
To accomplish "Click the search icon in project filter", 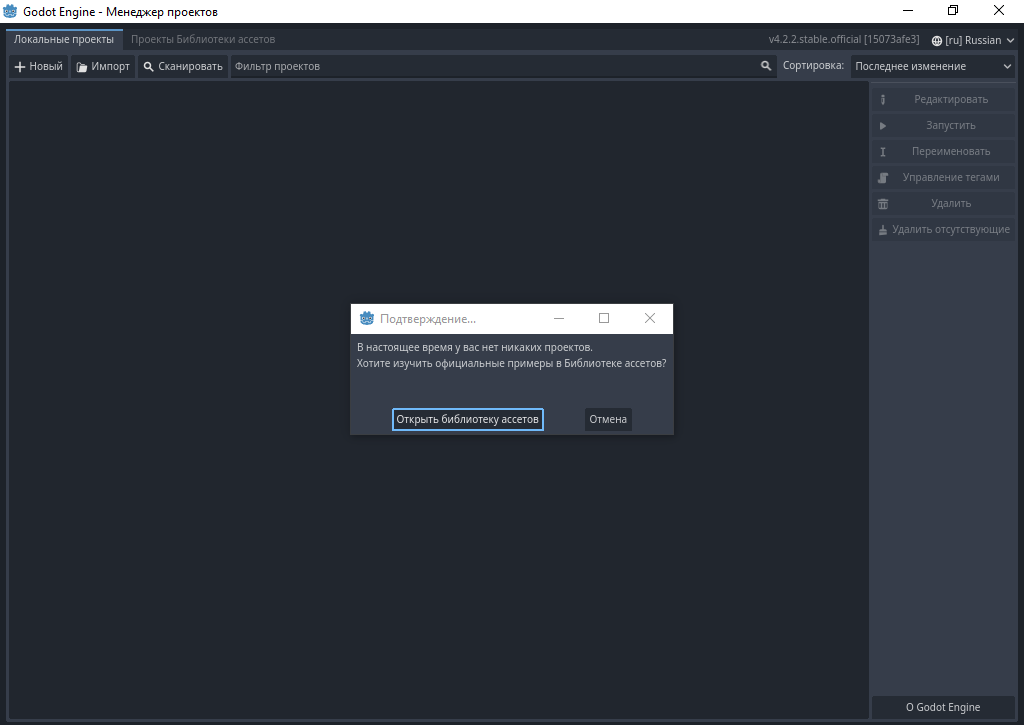I will click(x=766, y=66).
